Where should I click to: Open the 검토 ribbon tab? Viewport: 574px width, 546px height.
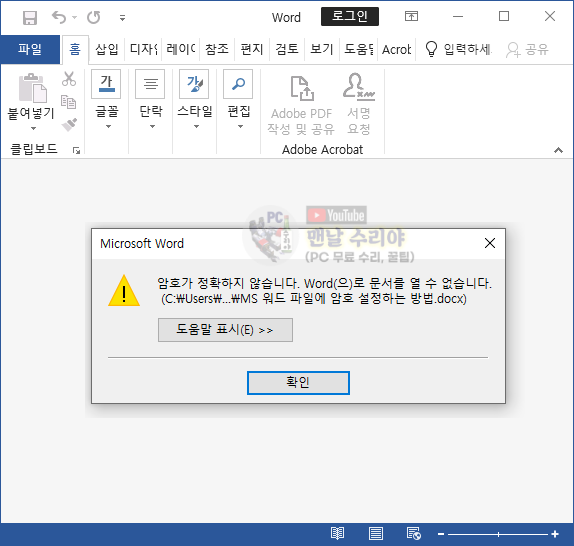click(x=287, y=49)
